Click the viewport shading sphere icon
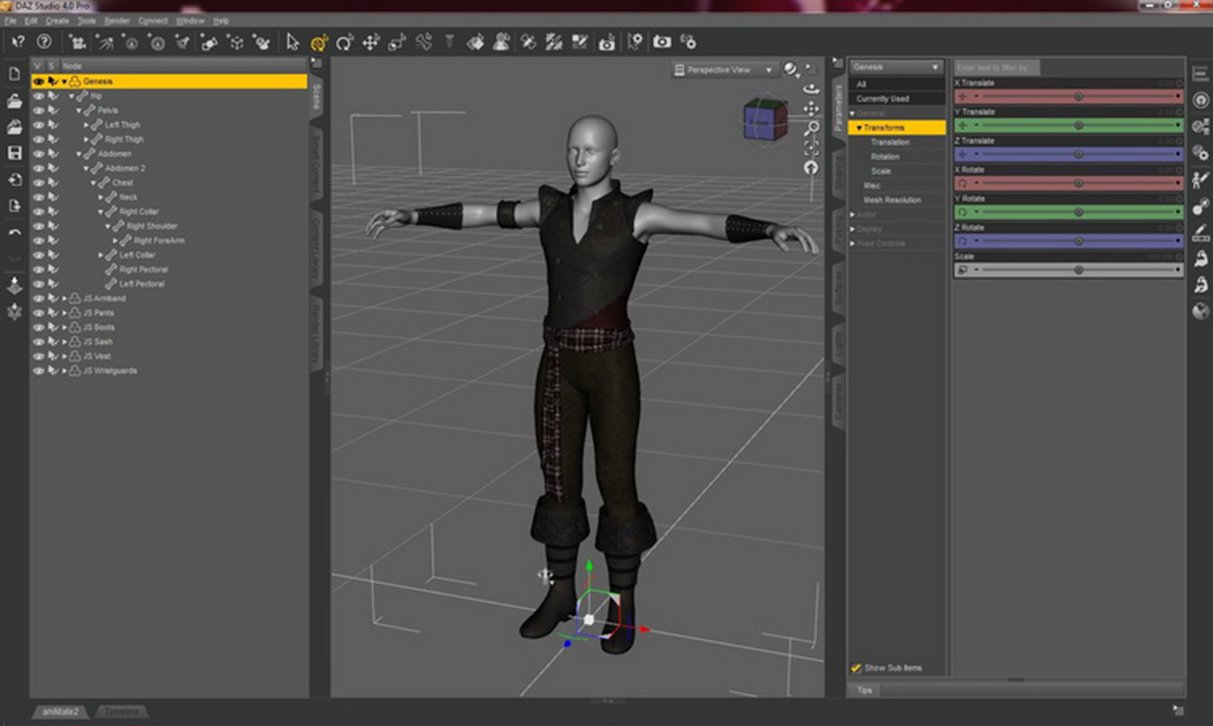Screen dimensions: 1213x726 coord(791,67)
